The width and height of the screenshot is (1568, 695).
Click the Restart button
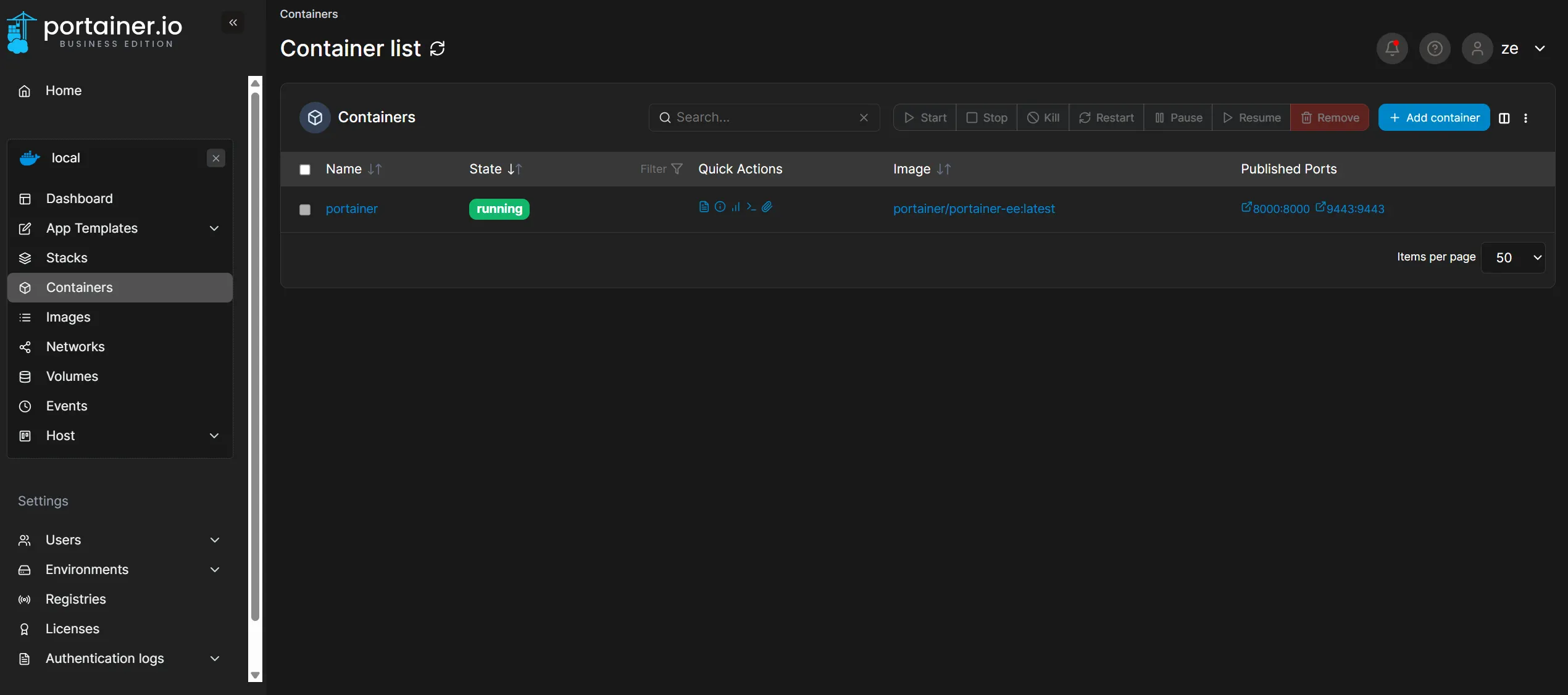pyautogui.click(x=1106, y=117)
